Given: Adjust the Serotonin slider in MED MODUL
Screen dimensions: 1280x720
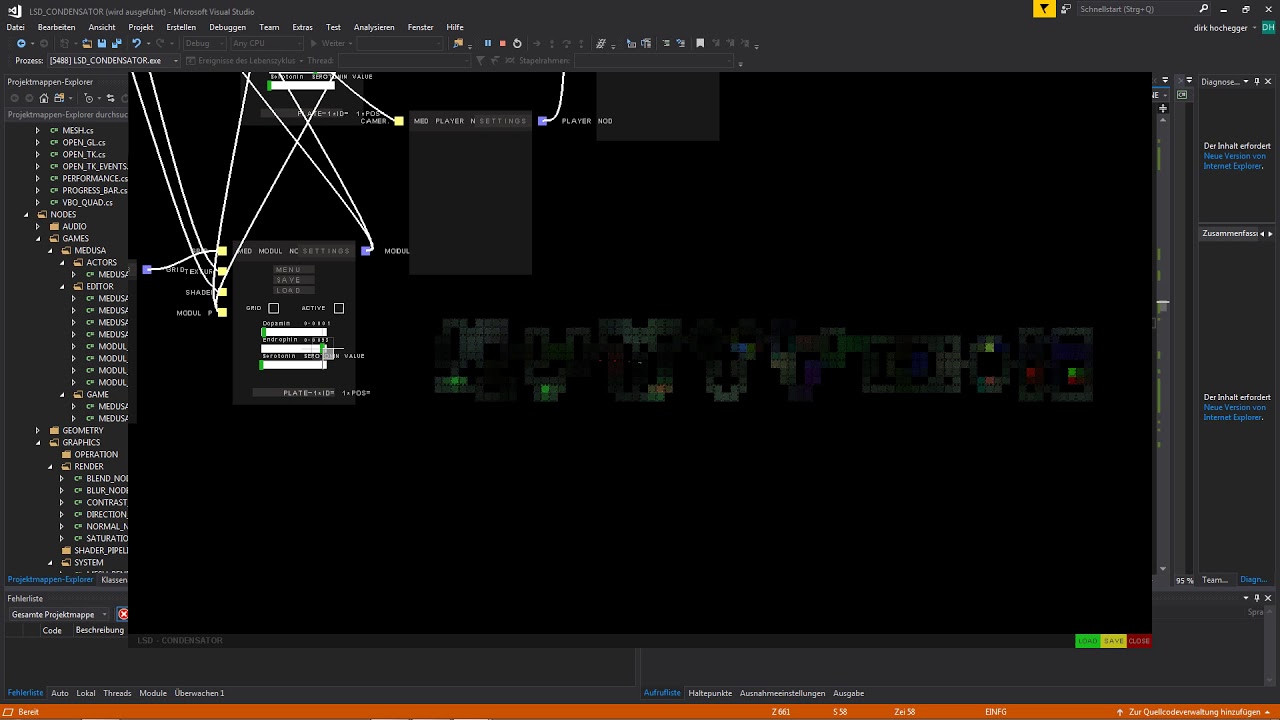Looking at the screenshot, I should (293, 365).
